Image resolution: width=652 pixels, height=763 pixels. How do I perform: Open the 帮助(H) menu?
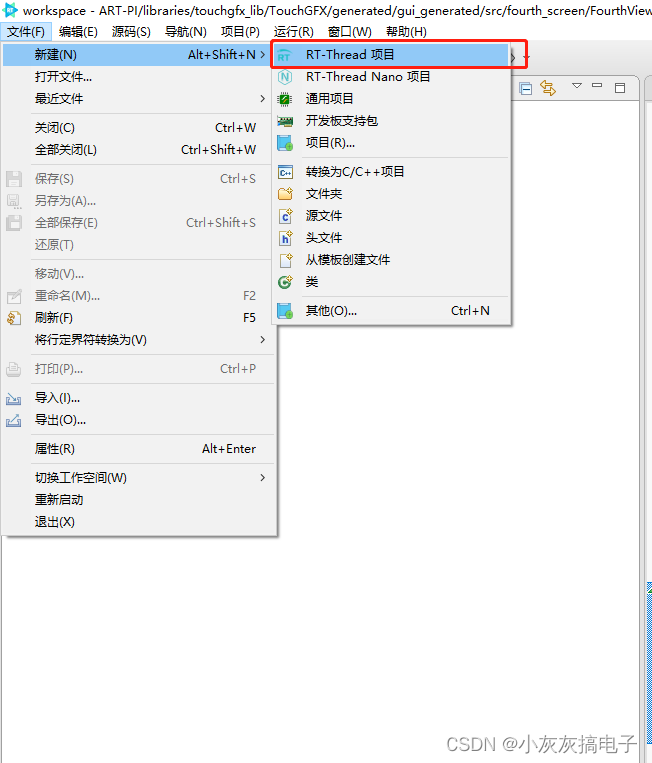(x=406, y=32)
